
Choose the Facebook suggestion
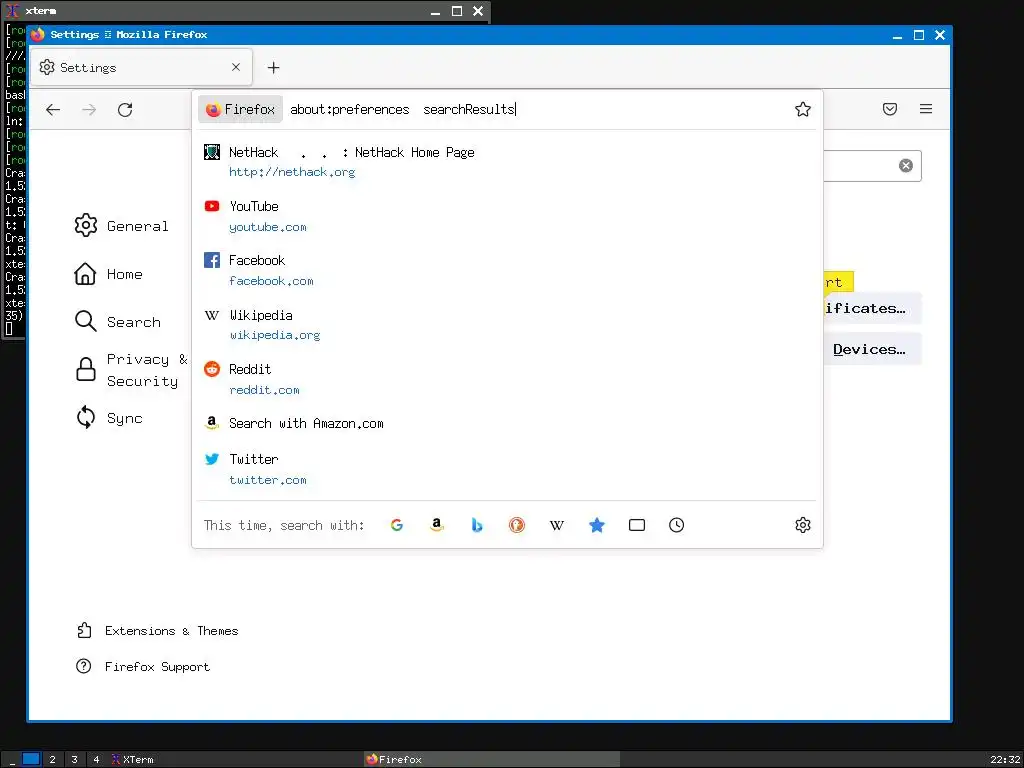click(506, 270)
